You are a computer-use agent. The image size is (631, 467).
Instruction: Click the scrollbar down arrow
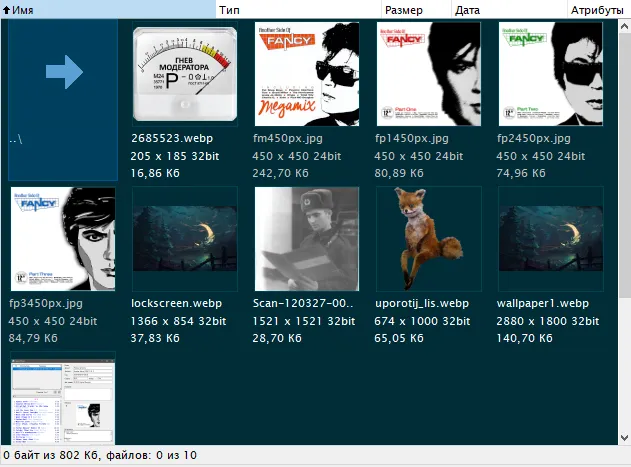624,438
